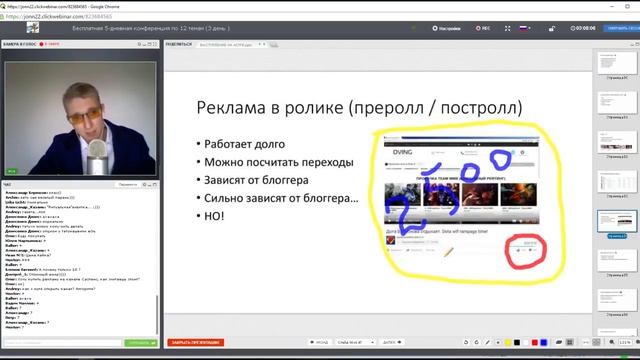The height and width of the screenshot is (360, 640).
Task: Select the first slide thumbnail at top
Action: (x=617, y=63)
